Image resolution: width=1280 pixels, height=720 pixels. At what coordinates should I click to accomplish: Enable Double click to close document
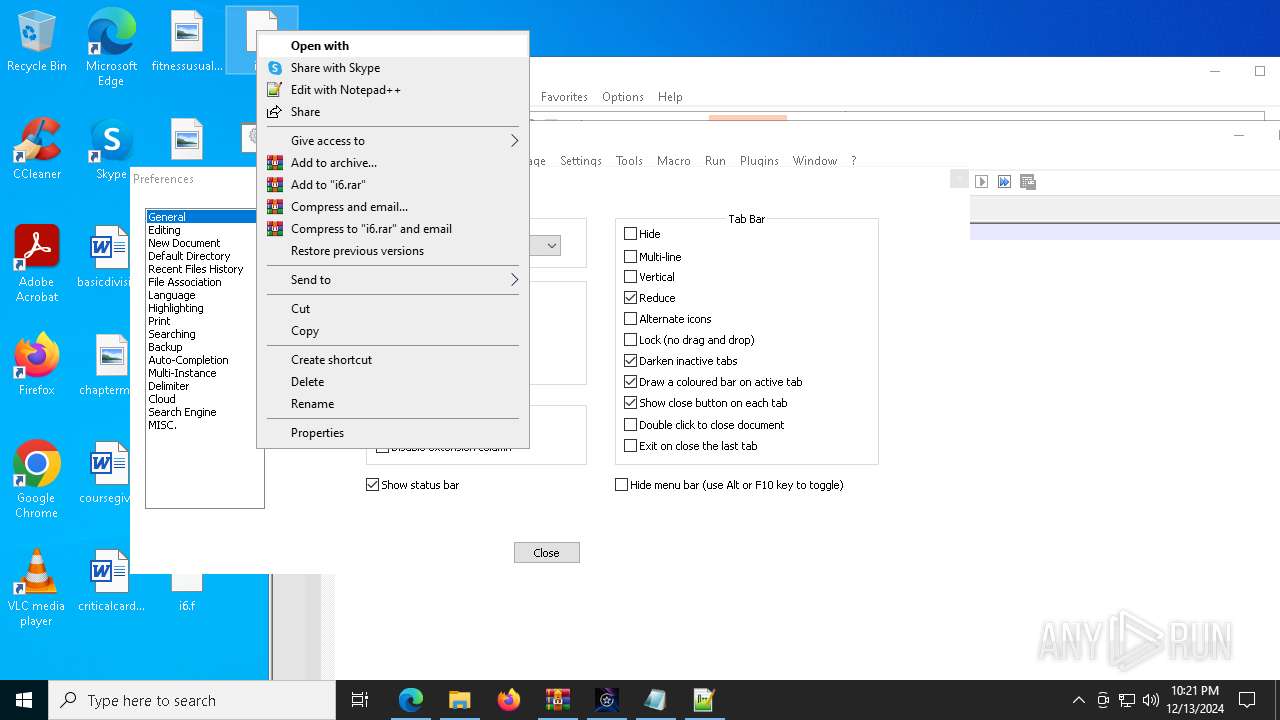point(631,425)
